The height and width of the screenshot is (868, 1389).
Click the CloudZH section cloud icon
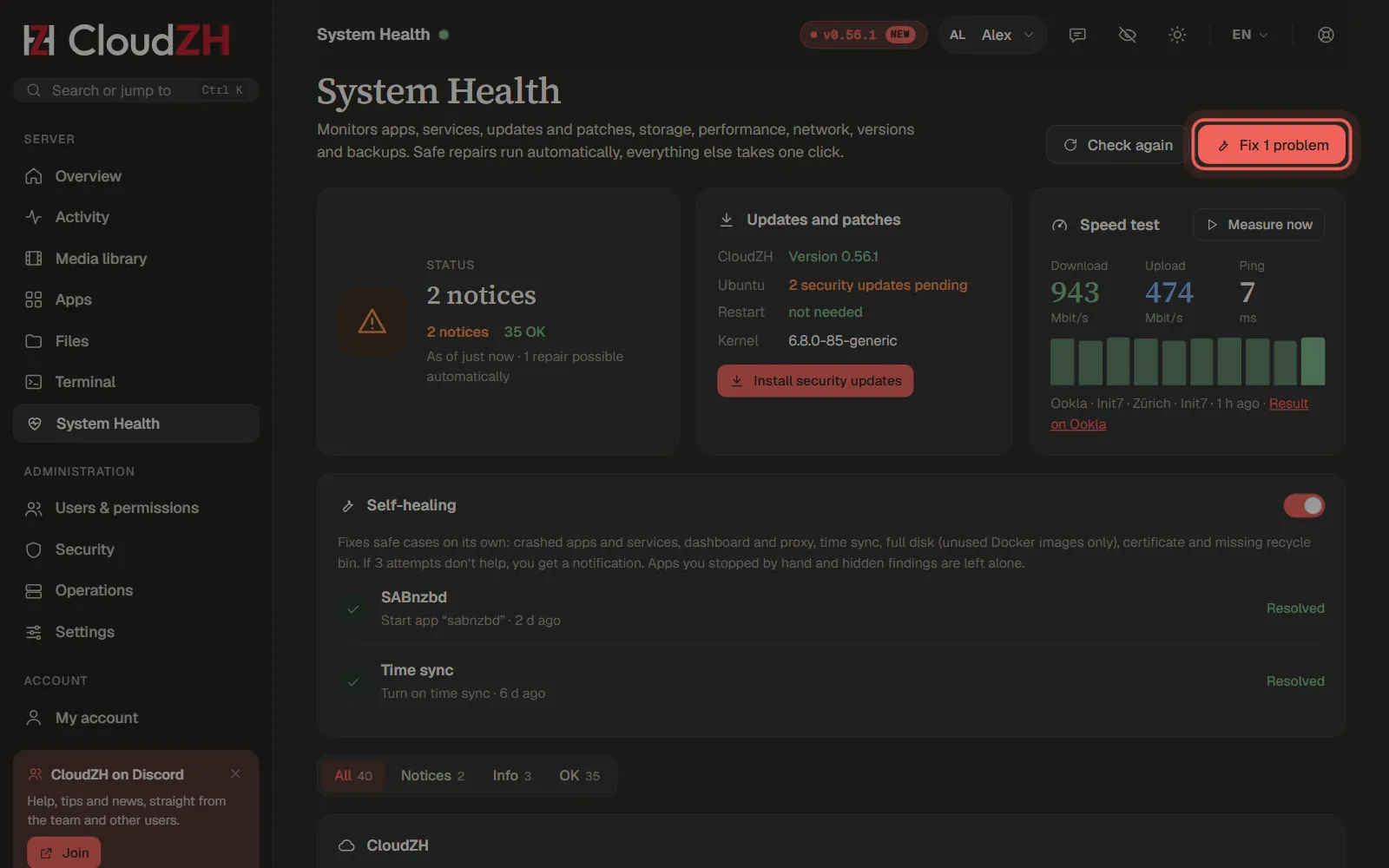tap(346, 845)
